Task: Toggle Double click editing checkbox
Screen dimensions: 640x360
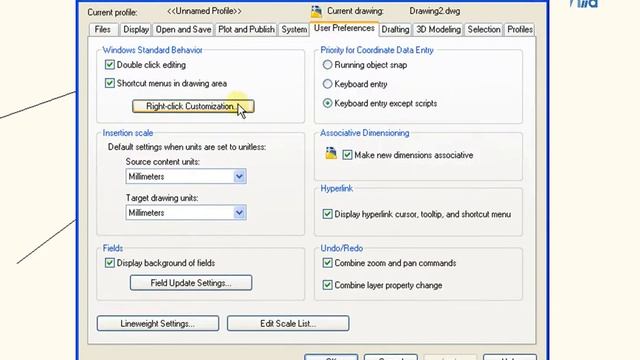Action: click(x=109, y=64)
